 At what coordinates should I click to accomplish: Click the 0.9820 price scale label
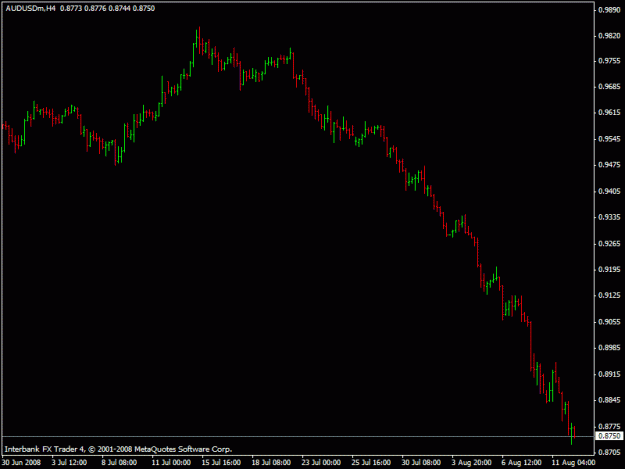[x=609, y=36]
